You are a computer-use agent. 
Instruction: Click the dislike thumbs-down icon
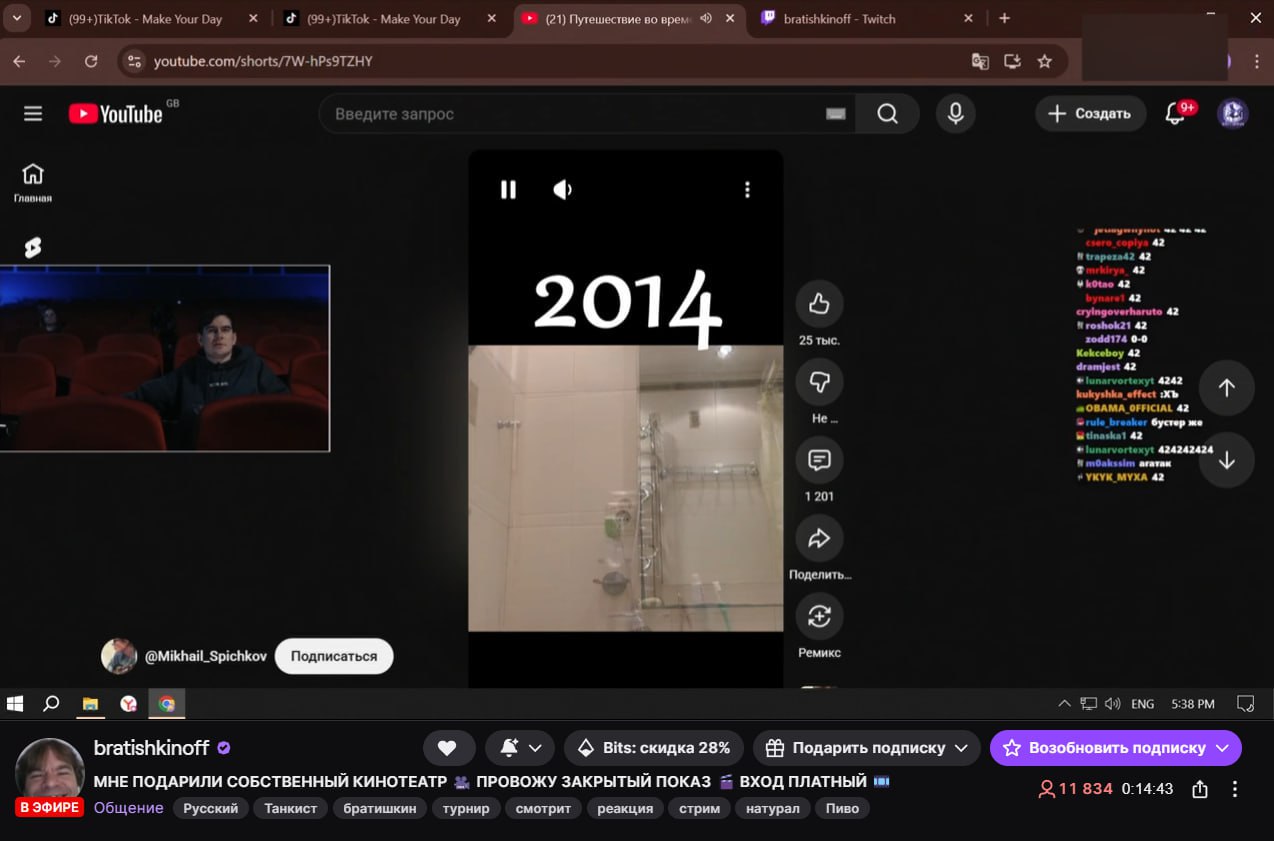coord(819,382)
